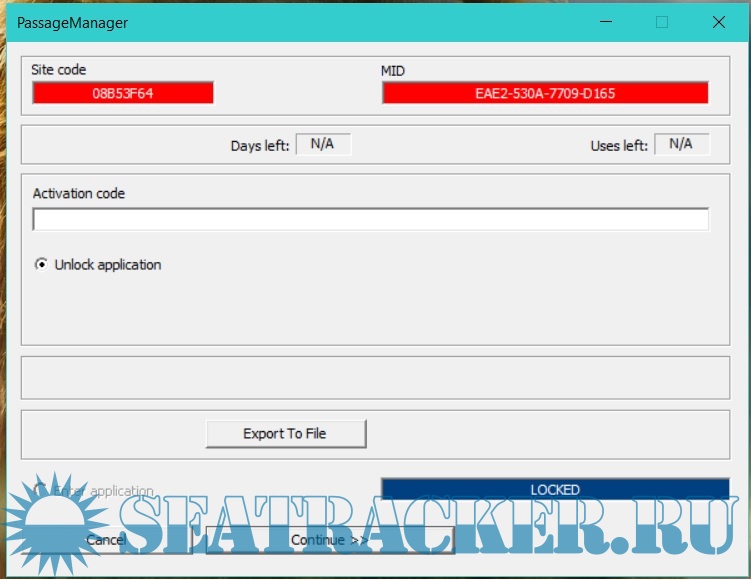Click the Site code label
This screenshot has height=580, width=751.
[x=59, y=70]
